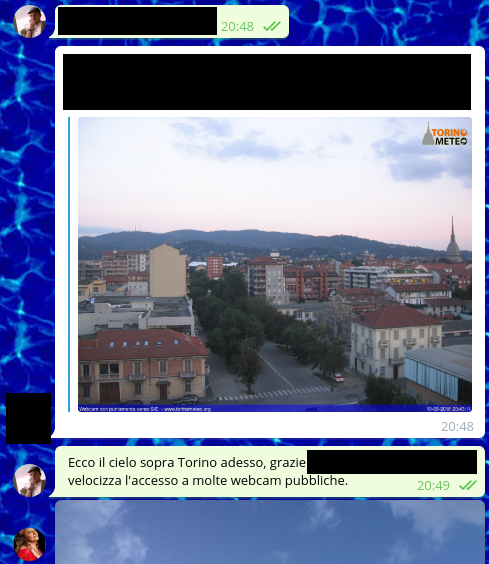This screenshot has width=489, height=564.
Task: Click the redacted link text above webcam image
Action: [x=267, y=82]
